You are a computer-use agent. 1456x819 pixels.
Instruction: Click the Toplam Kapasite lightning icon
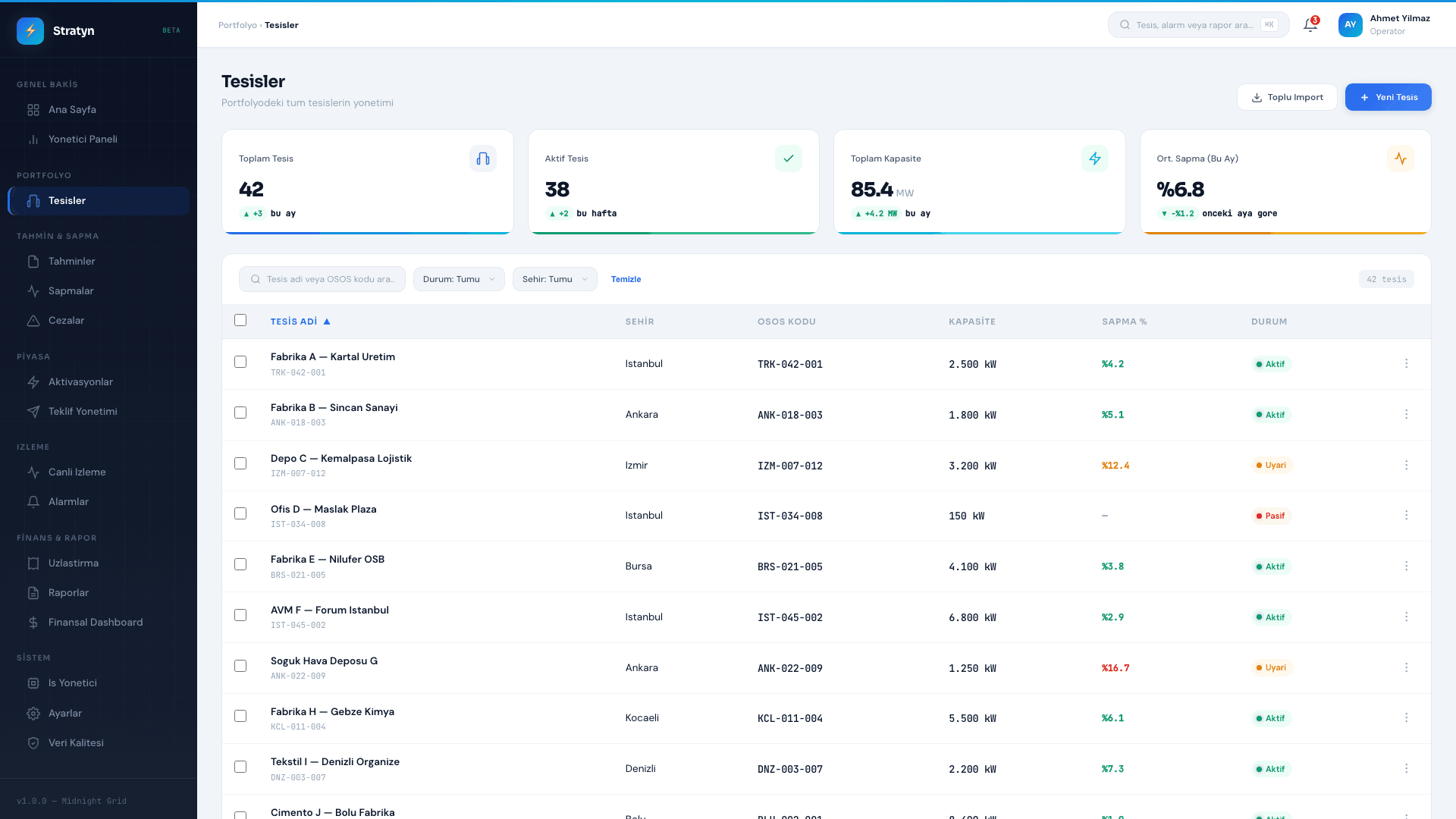pyautogui.click(x=1094, y=158)
